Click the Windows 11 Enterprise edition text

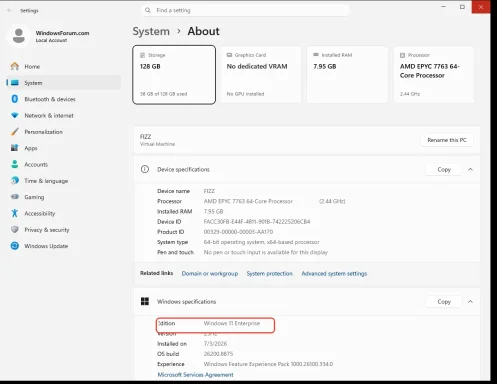point(232,323)
